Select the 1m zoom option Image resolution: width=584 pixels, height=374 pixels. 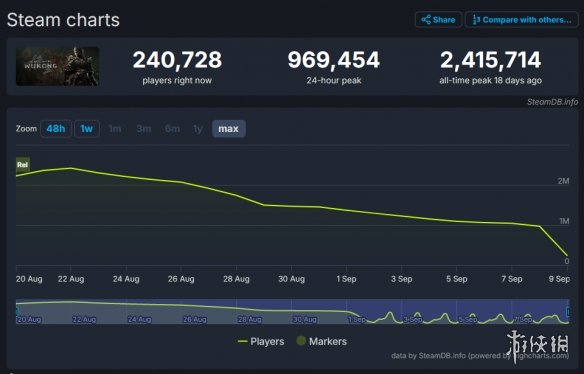click(x=115, y=129)
